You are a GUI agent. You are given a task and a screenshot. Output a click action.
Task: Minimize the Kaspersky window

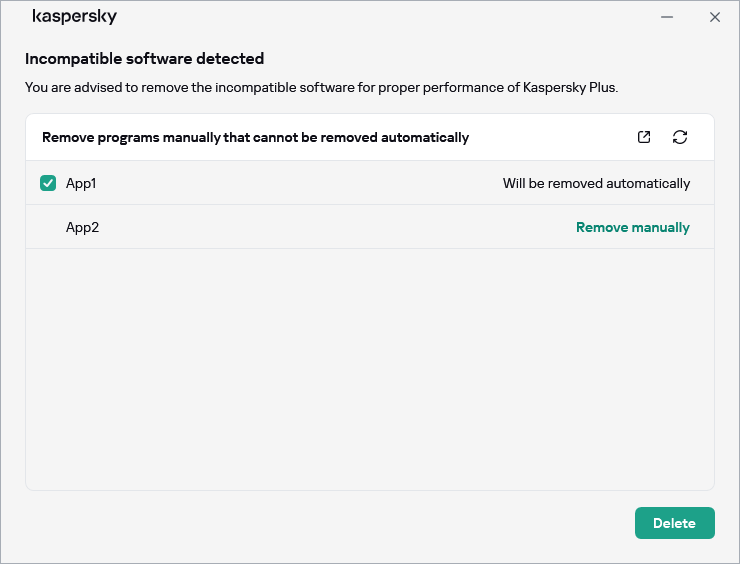click(x=667, y=17)
